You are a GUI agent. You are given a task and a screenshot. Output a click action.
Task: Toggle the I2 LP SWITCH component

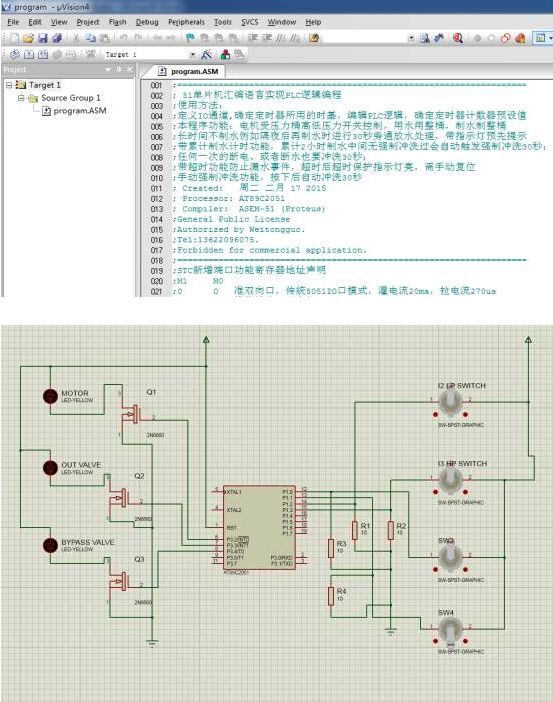(450, 402)
